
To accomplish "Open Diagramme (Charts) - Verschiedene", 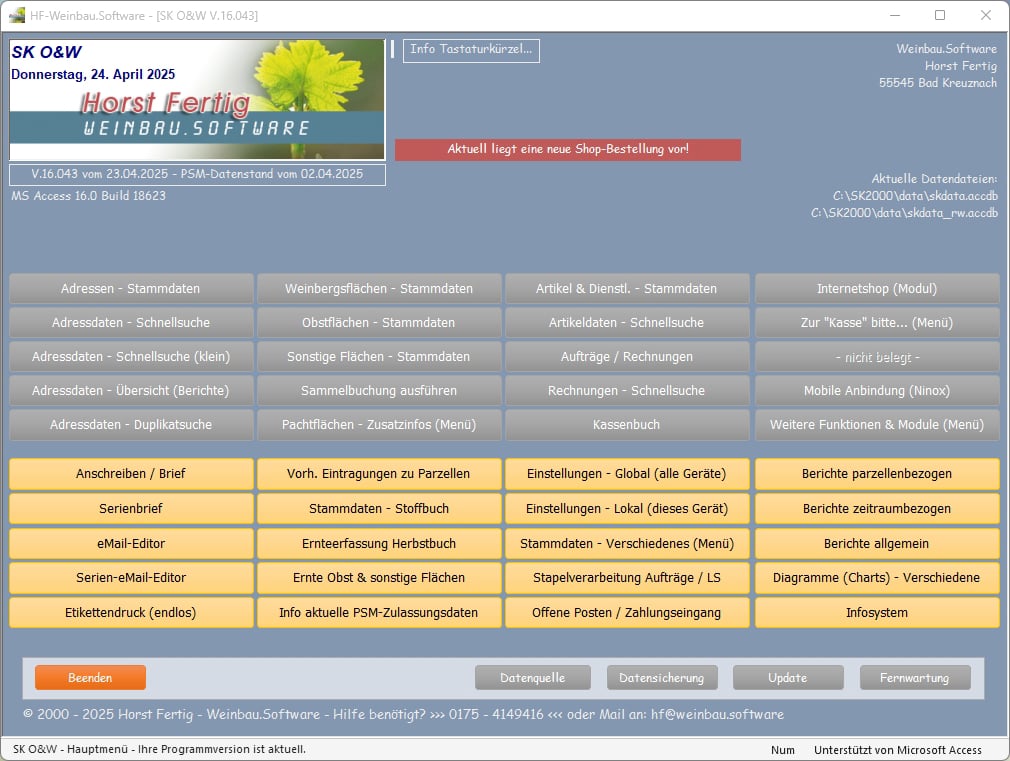I will click(876, 578).
